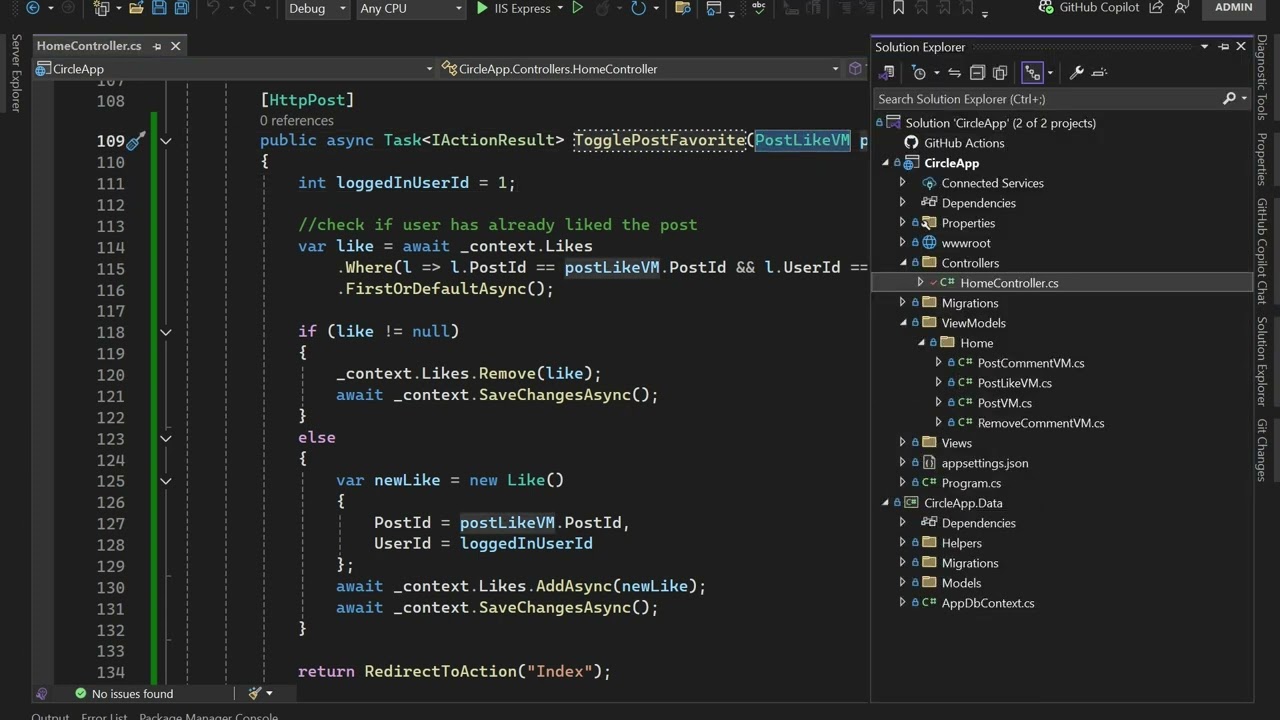Viewport: 1280px width, 720px height.
Task: Start debugging with the green IIS Express play arrow
Action: tap(482, 8)
